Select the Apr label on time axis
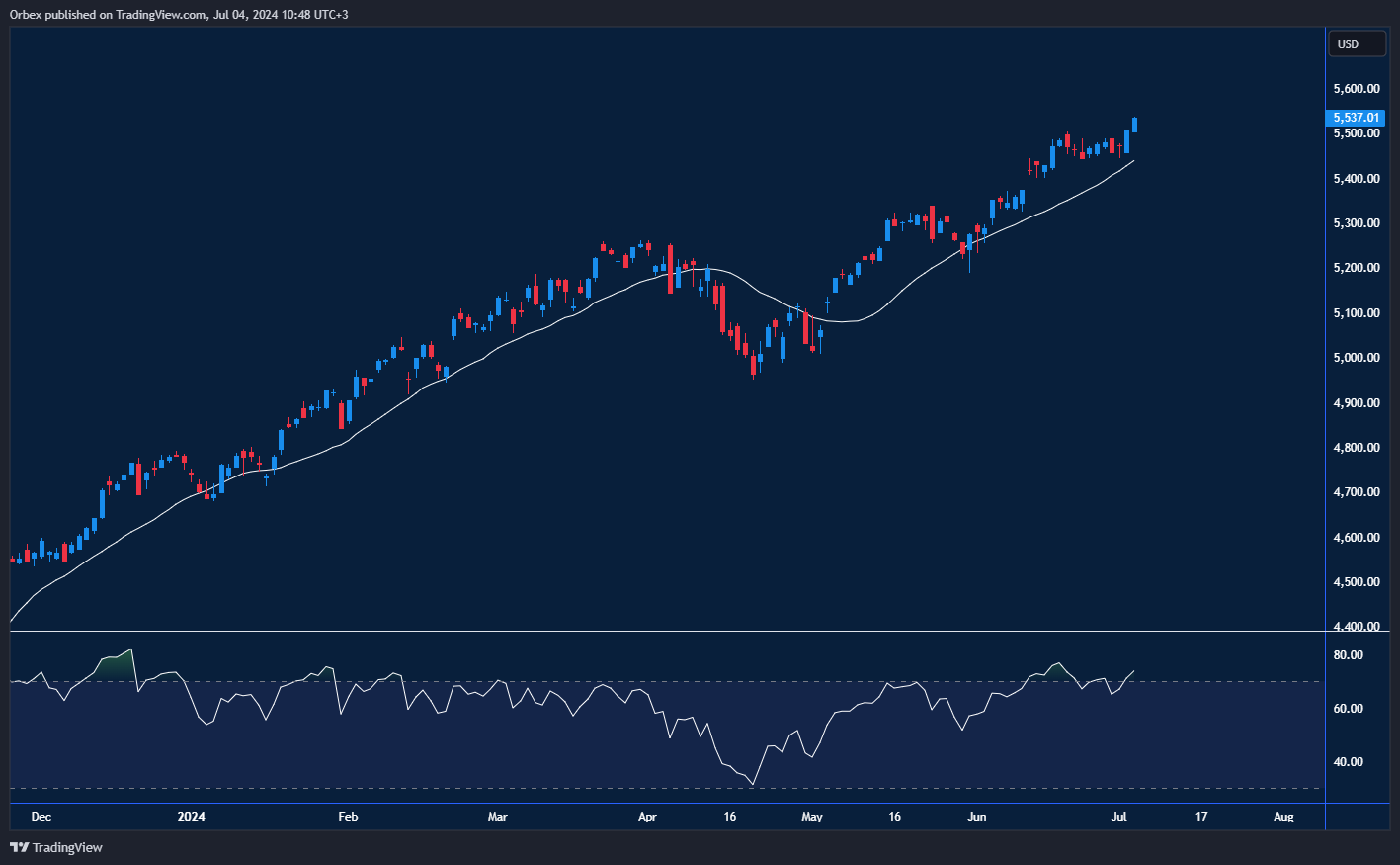 click(647, 817)
